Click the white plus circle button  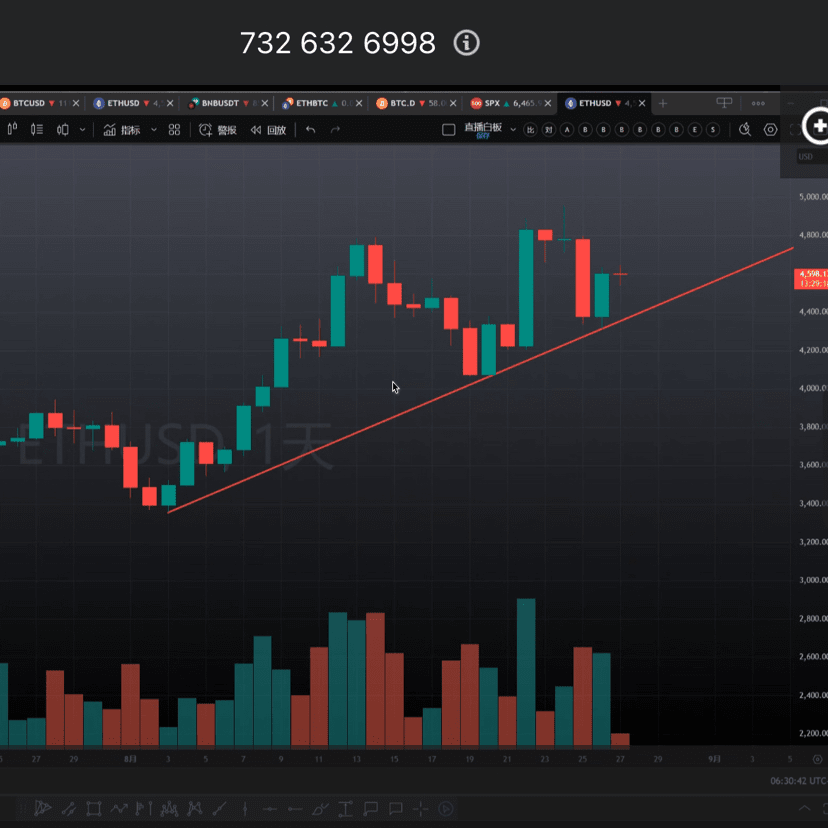[x=817, y=126]
